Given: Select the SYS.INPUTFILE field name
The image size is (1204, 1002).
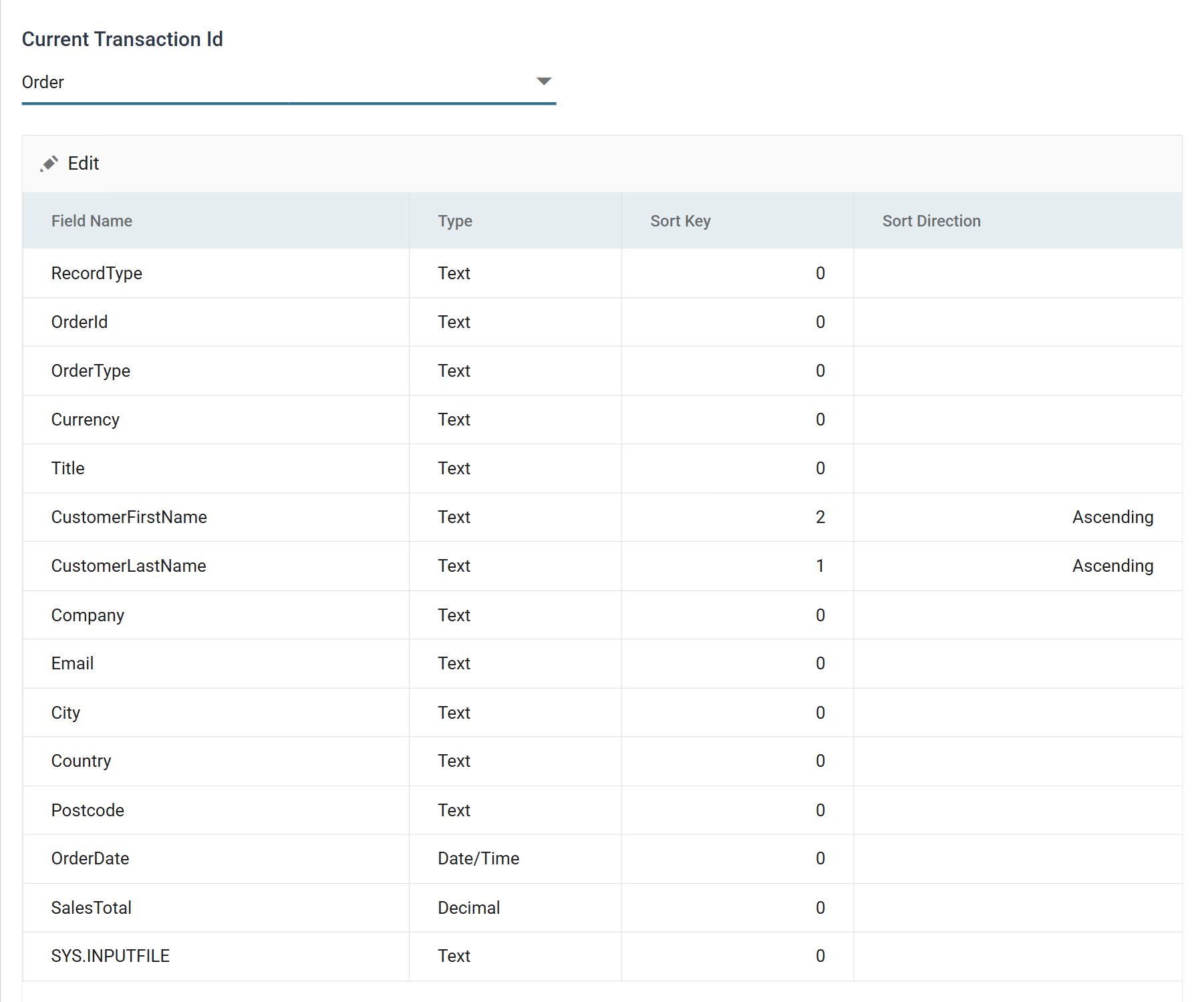Looking at the screenshot, I should (110, 956).
